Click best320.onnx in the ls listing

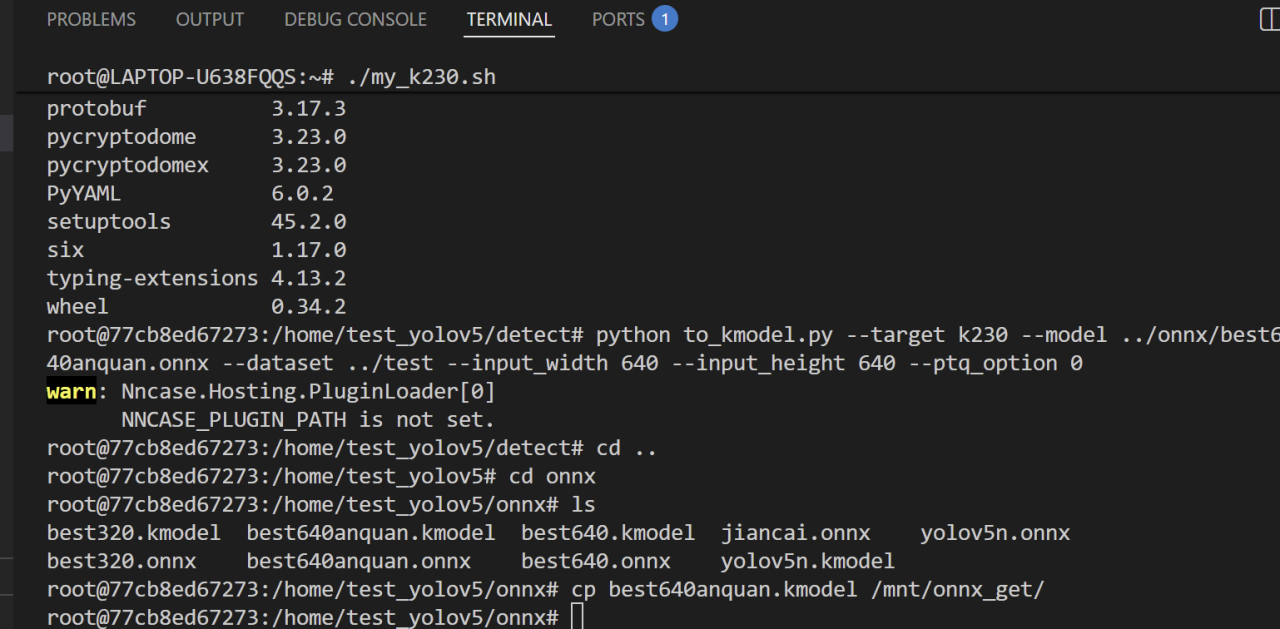click(121, 561)
